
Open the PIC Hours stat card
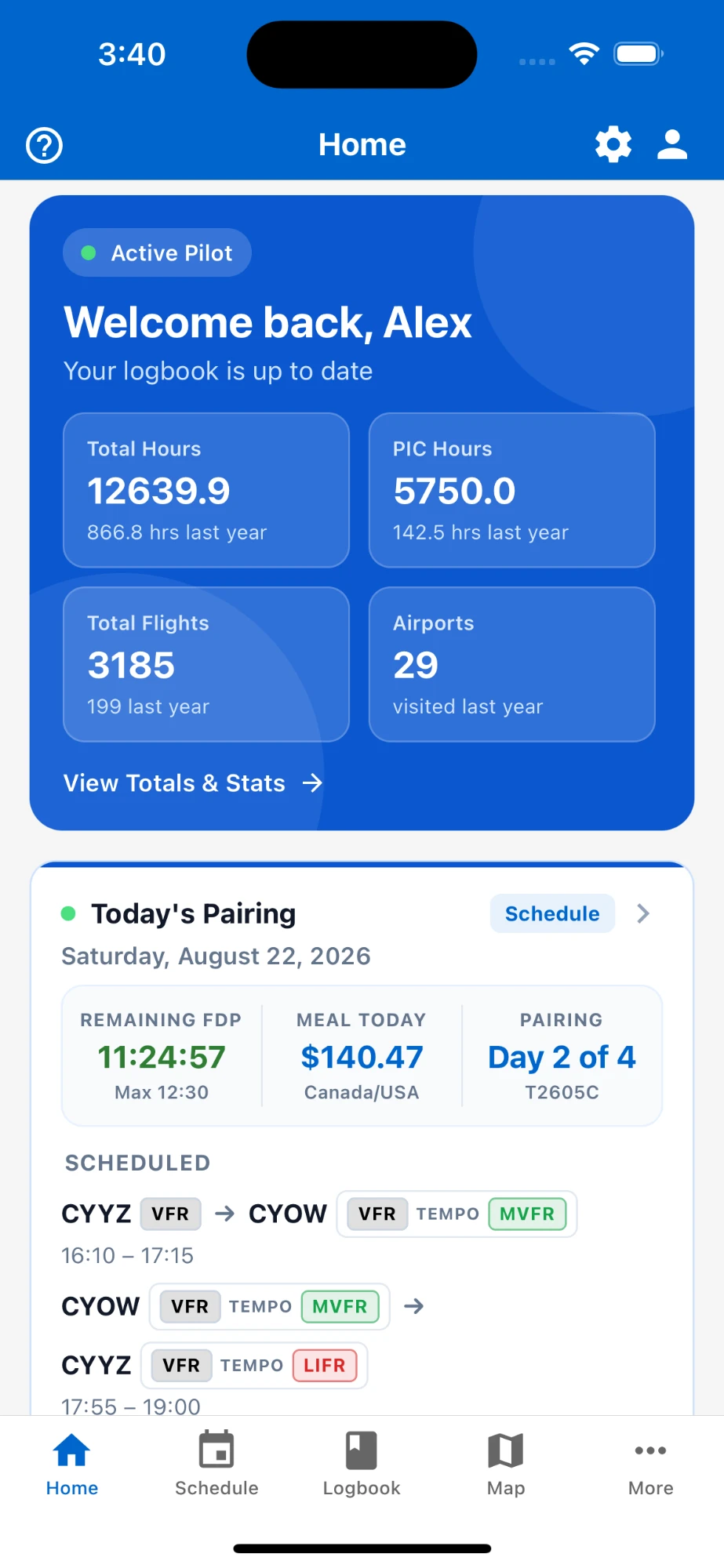coord(512,490)
